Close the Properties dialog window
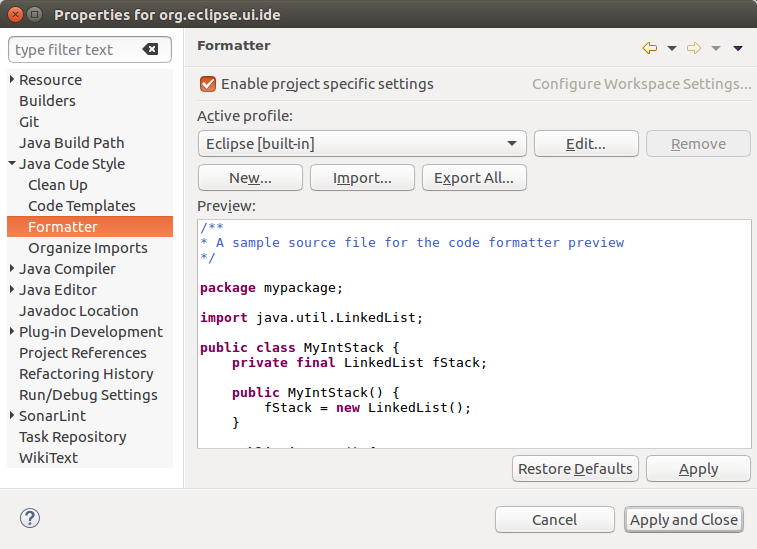 [15, 14]
